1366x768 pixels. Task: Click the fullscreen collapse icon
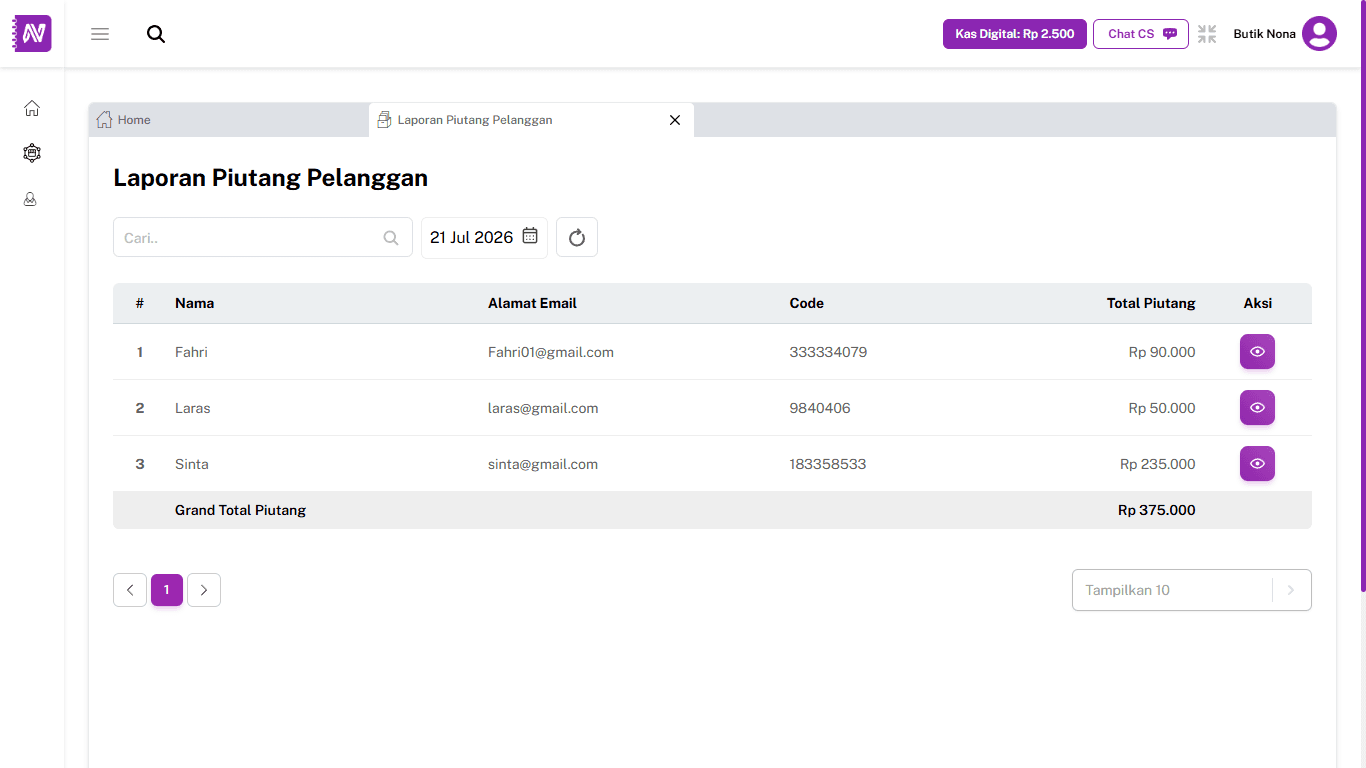[1207, 34]
